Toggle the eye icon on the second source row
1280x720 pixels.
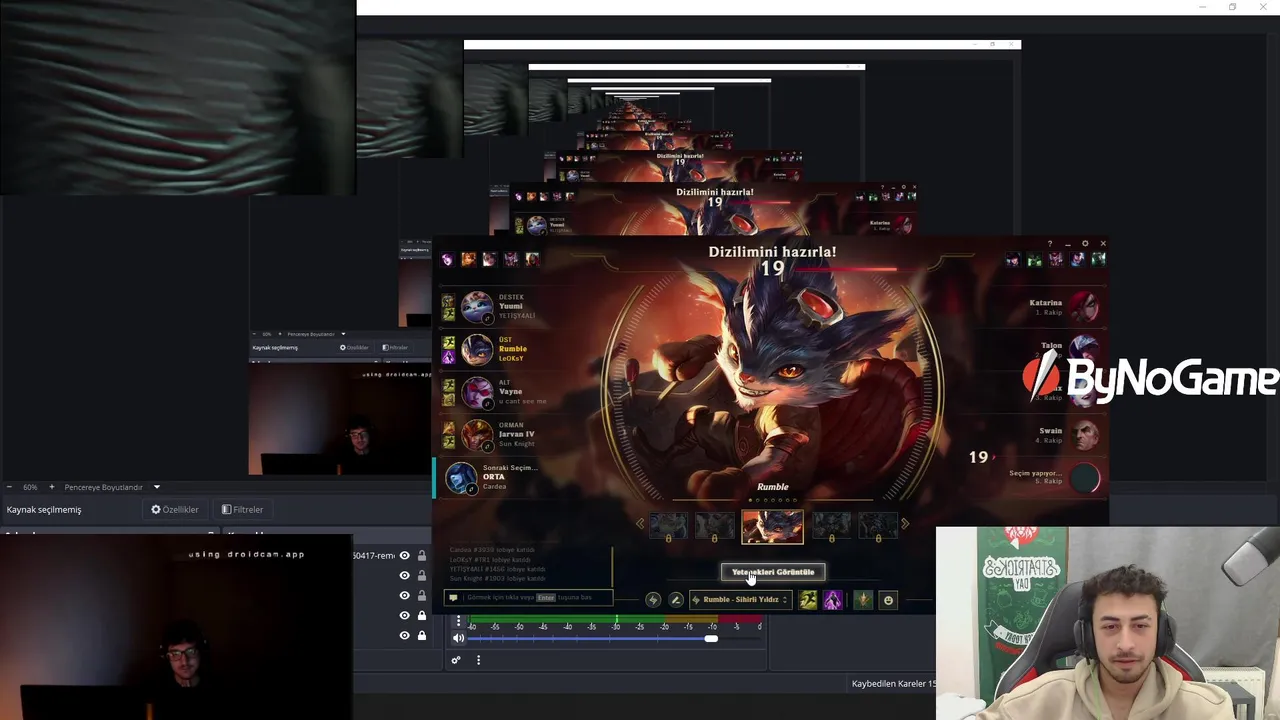(x=404, y=576)
